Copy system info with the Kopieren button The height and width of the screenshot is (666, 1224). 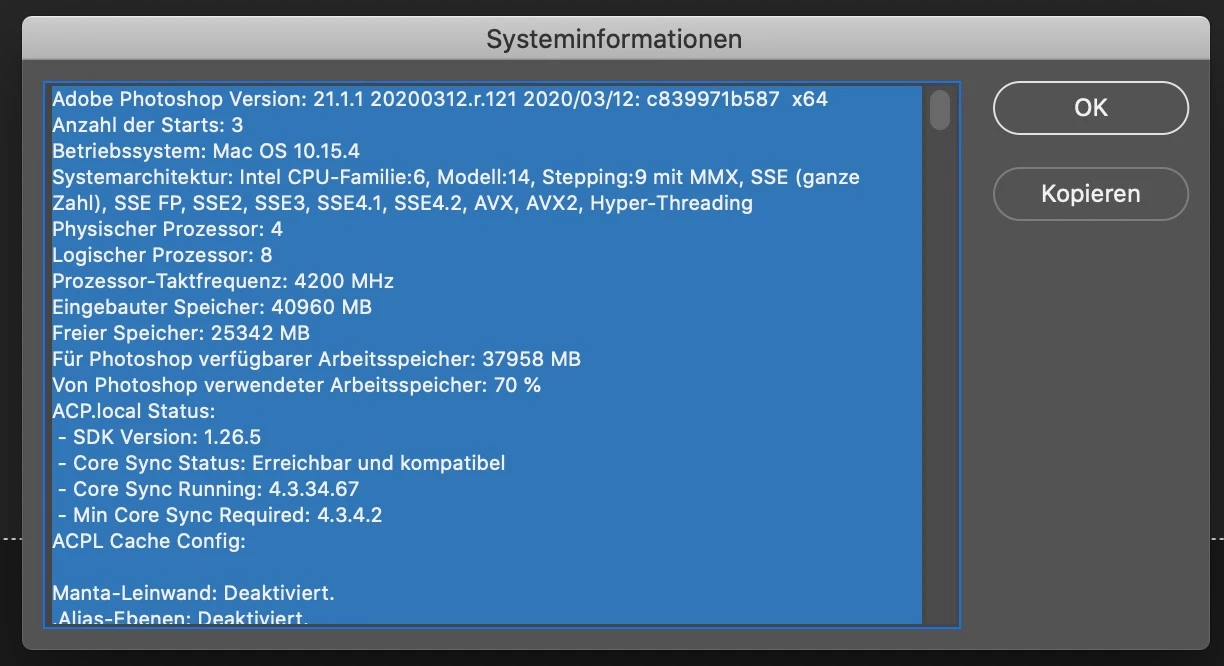coord(1090,193)
